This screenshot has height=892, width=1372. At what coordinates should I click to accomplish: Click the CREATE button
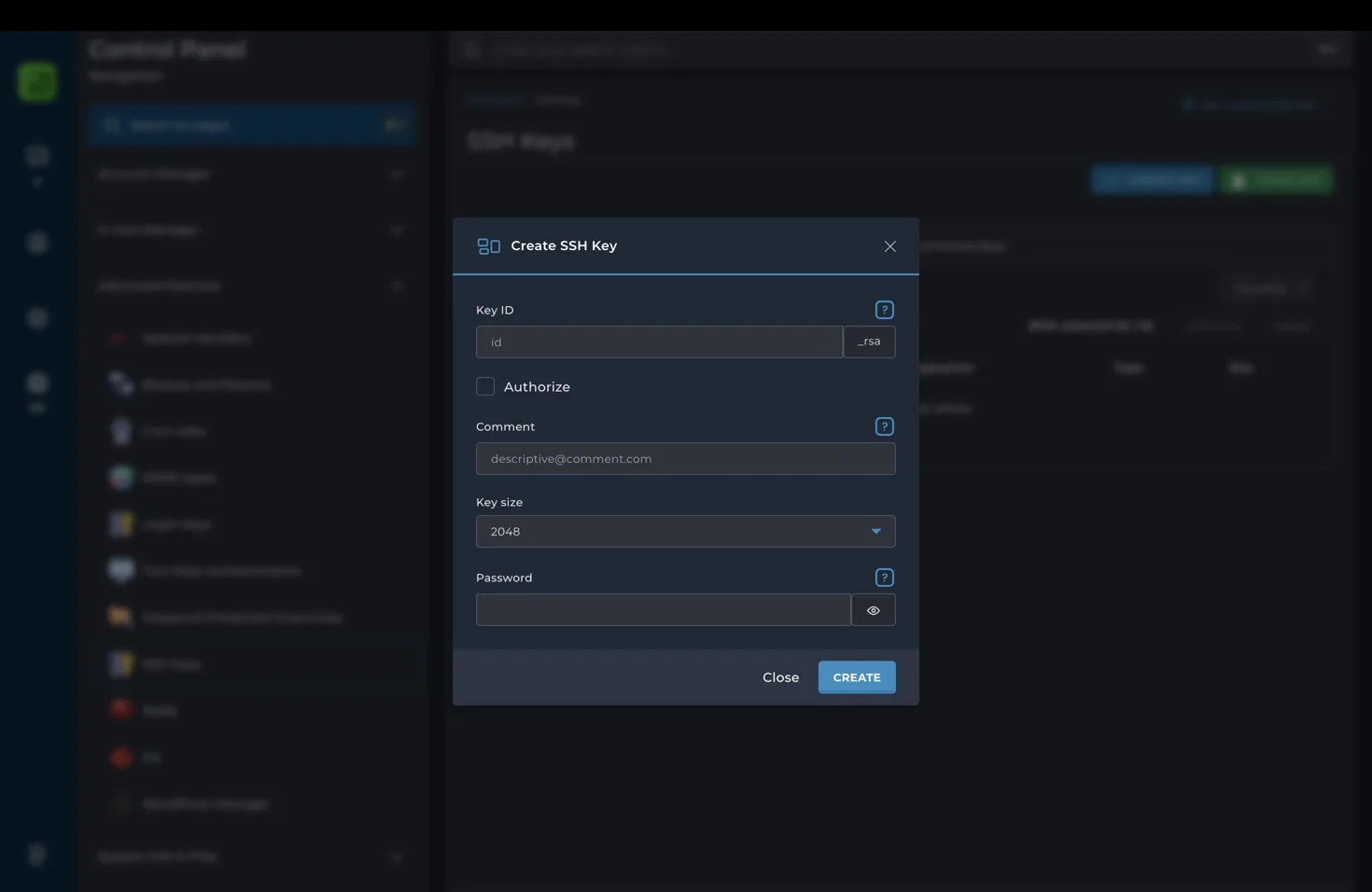coord(857,677)
